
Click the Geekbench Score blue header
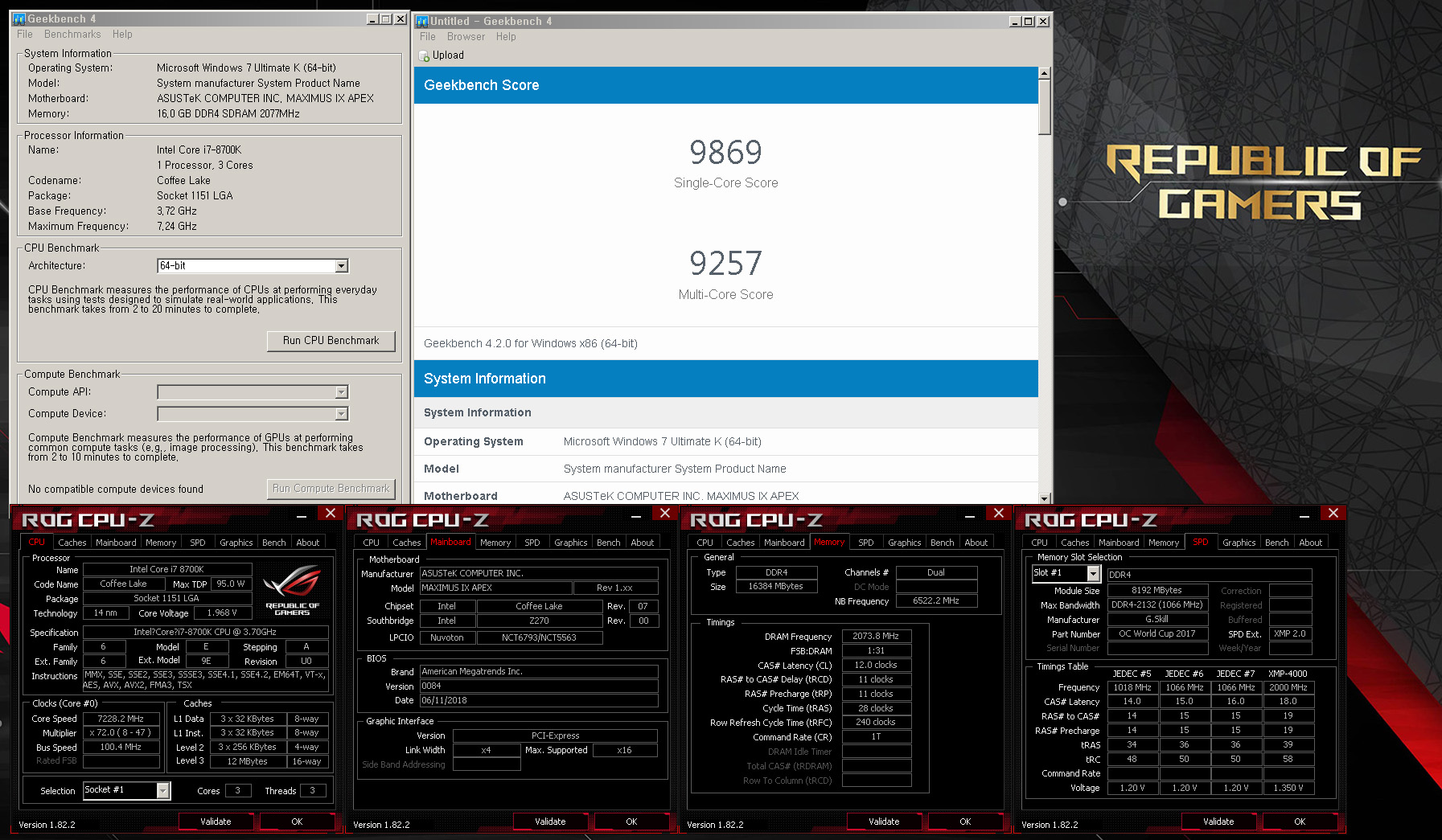[x=725, y=85]
